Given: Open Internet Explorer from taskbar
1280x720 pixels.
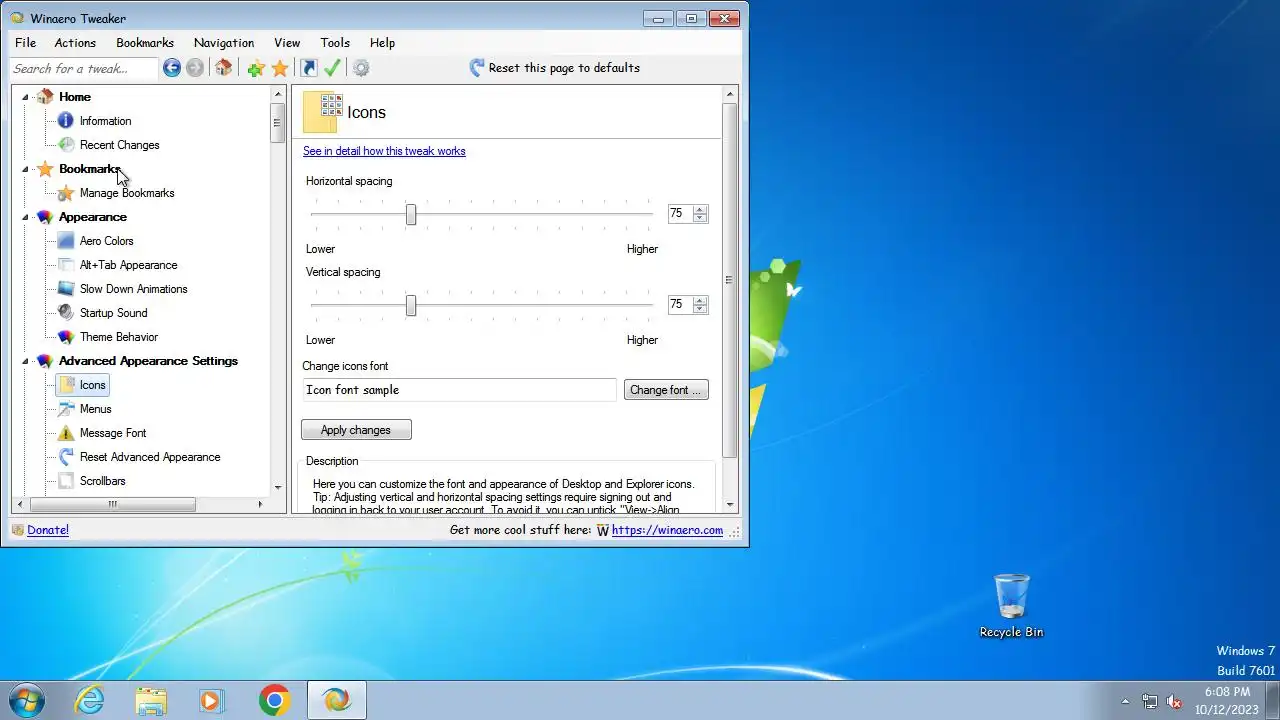Looking at the screenshot, I should coord(90,700).
